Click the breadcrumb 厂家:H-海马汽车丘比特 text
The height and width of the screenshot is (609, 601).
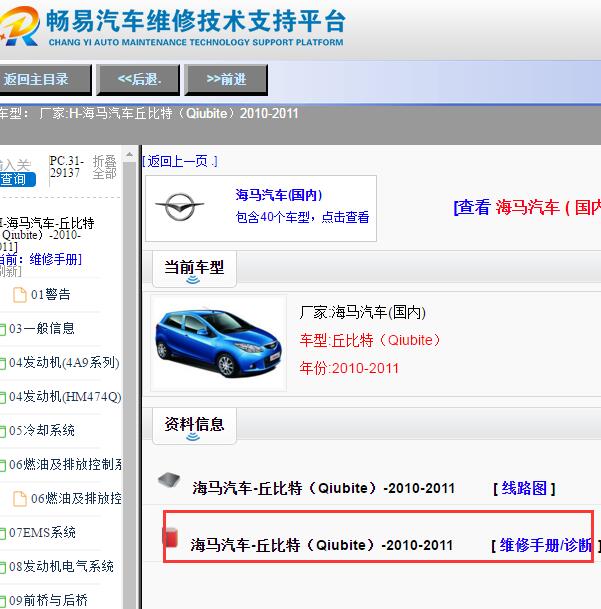(x=169, y=113)
